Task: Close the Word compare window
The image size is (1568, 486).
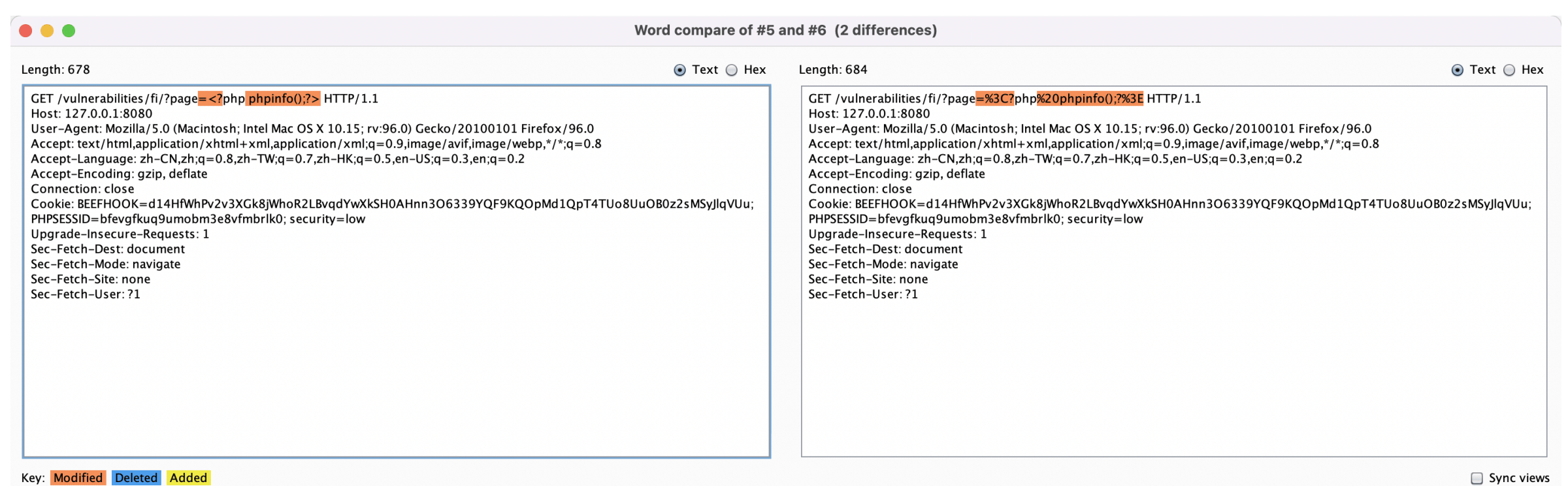Action: [x=26, y=31]
